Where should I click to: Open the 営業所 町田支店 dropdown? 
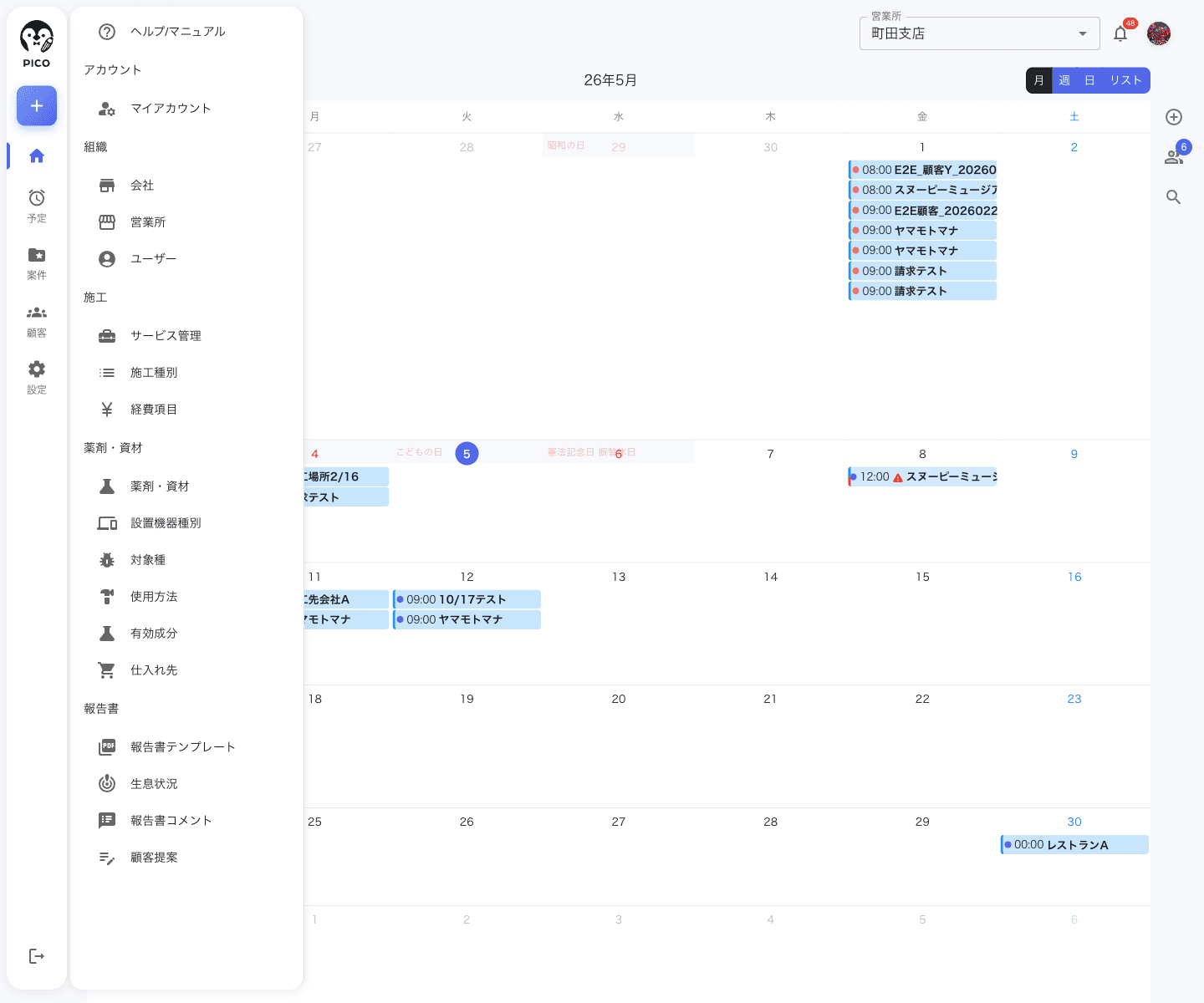point(979,33)
